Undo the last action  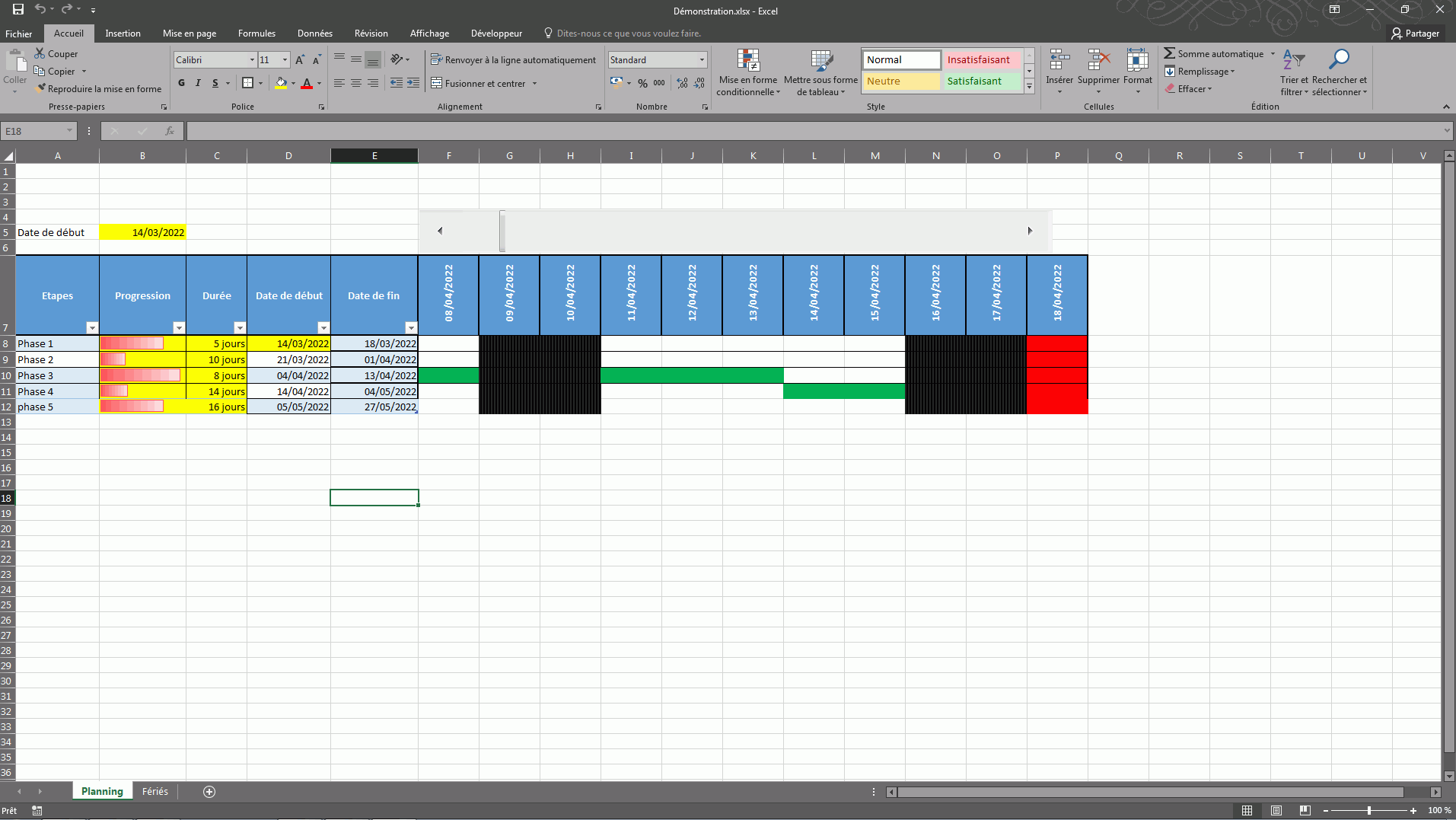pyautogui.click(x=40, y=10)
